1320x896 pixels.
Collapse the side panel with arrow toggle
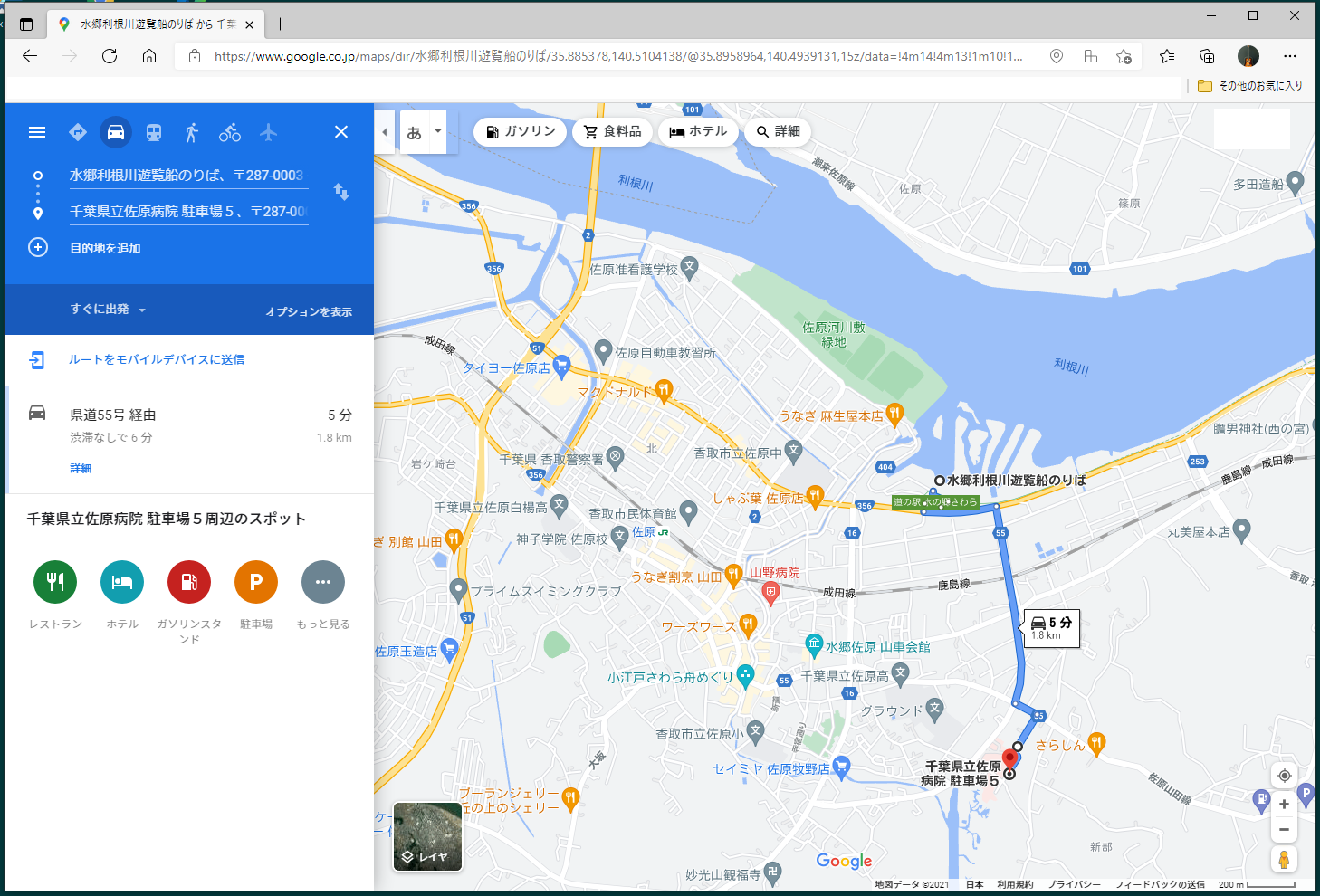(x=385, y=132)
